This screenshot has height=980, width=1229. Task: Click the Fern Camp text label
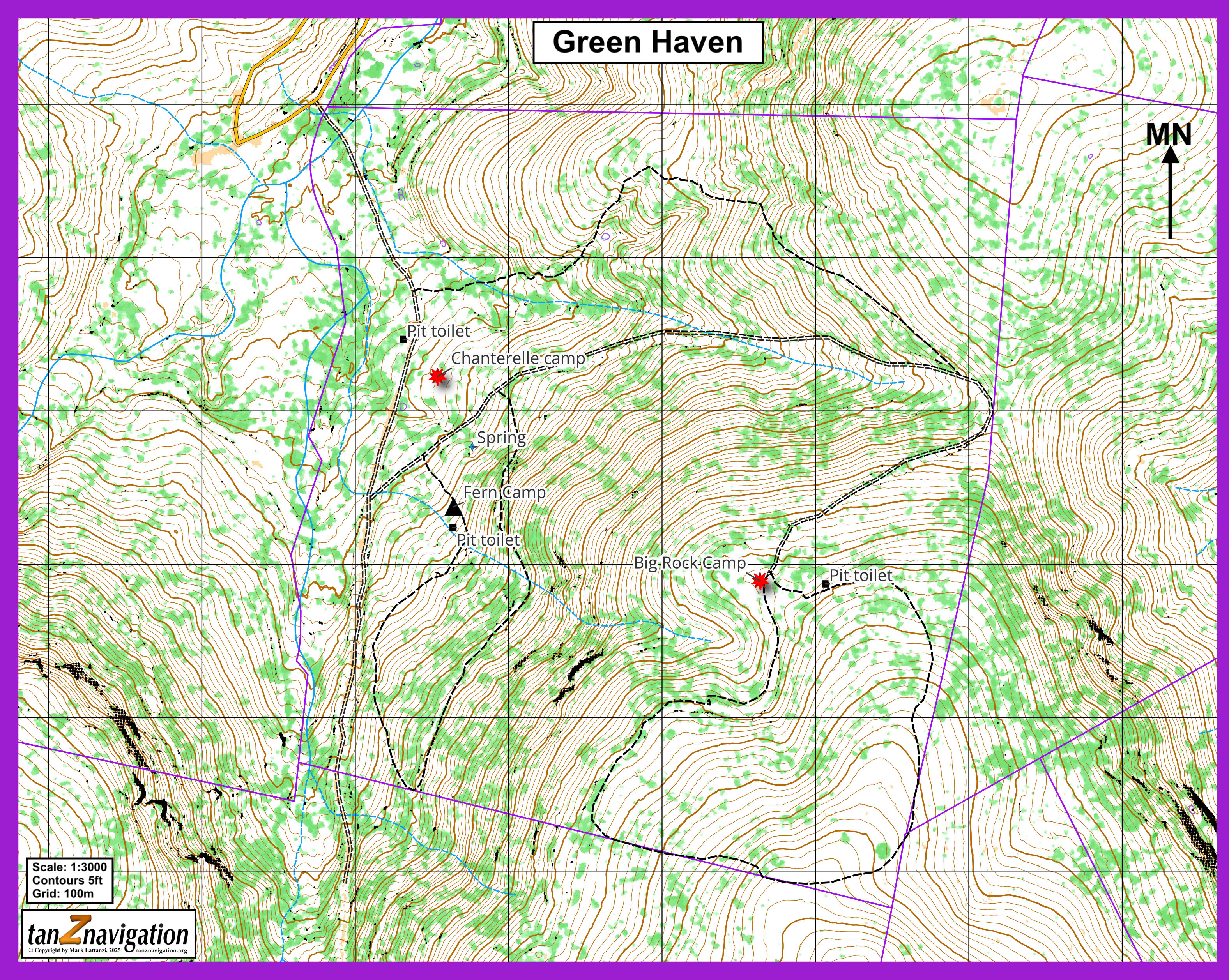click(x=504, y=492)
